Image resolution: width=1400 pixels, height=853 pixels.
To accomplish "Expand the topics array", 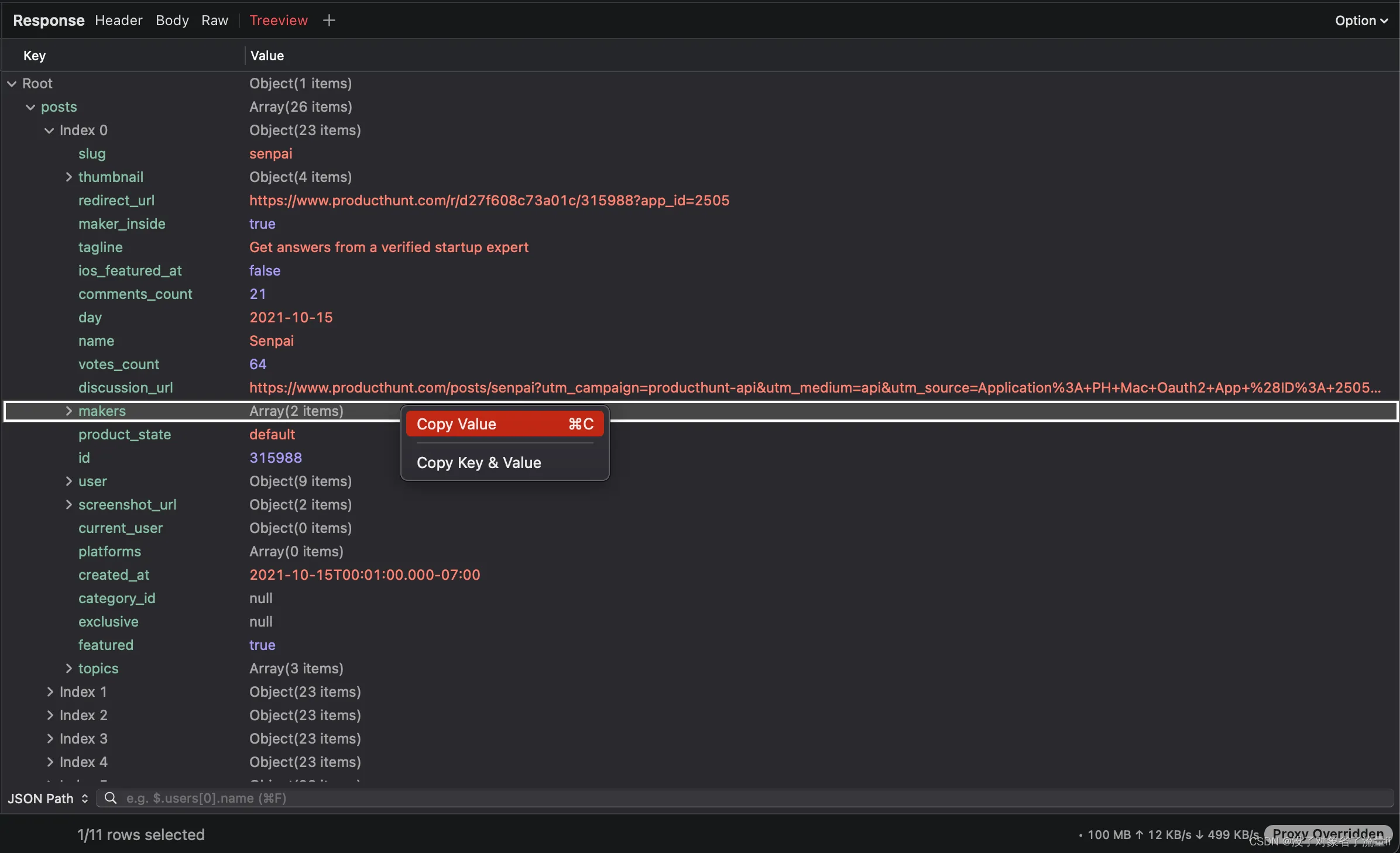I will 68,669.
